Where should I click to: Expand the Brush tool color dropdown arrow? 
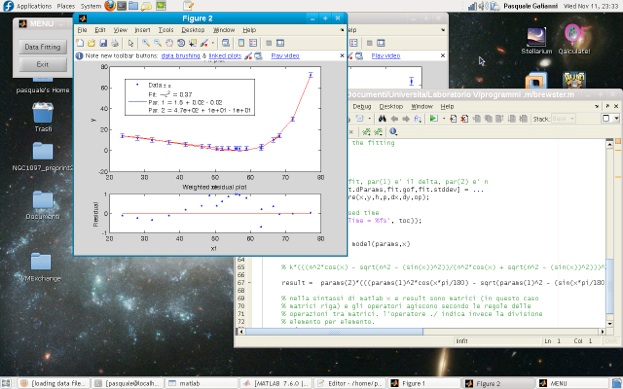pyautogui.click(x=213, y=43)
